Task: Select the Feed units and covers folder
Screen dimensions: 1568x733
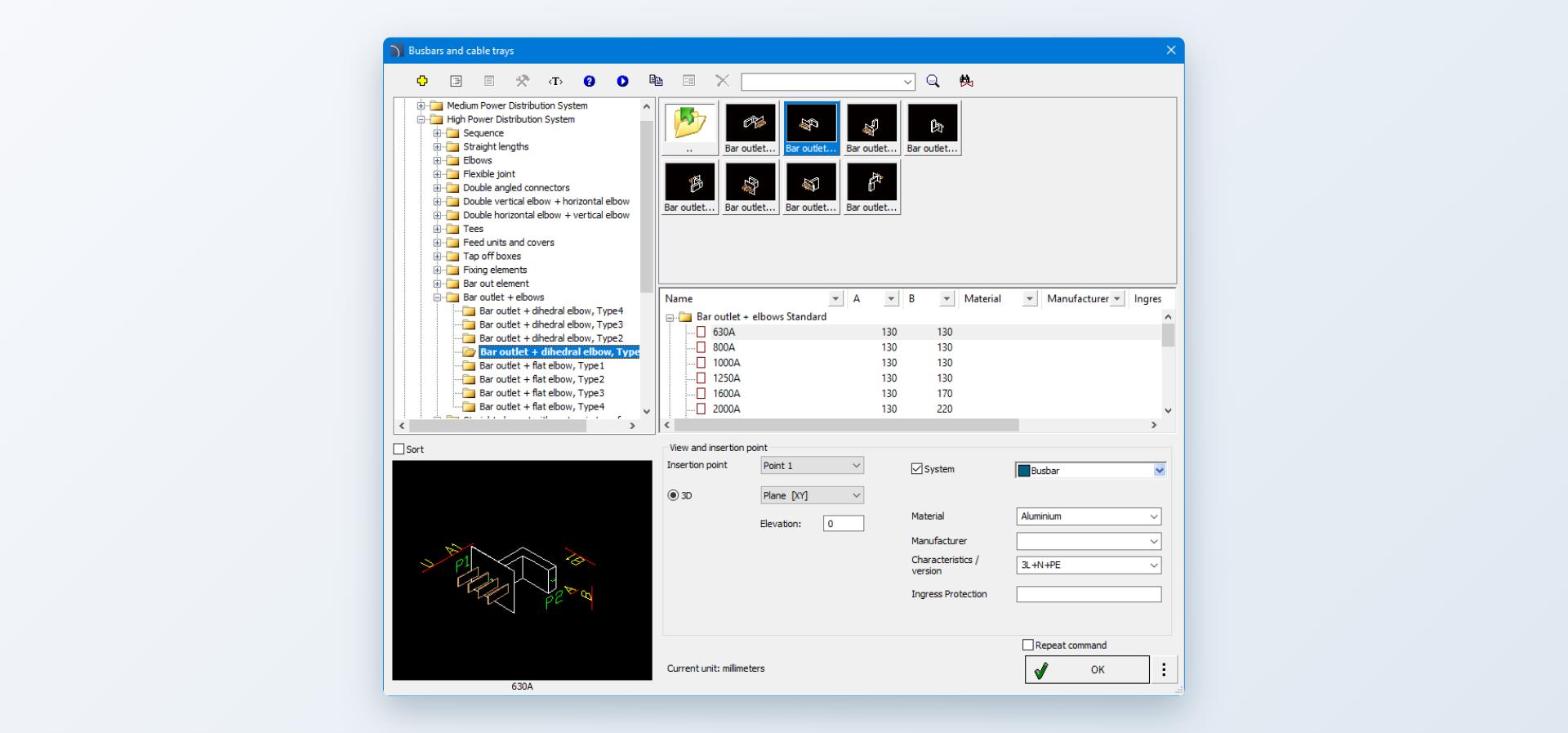Action: pyautogui.click(x=508, y=242)
